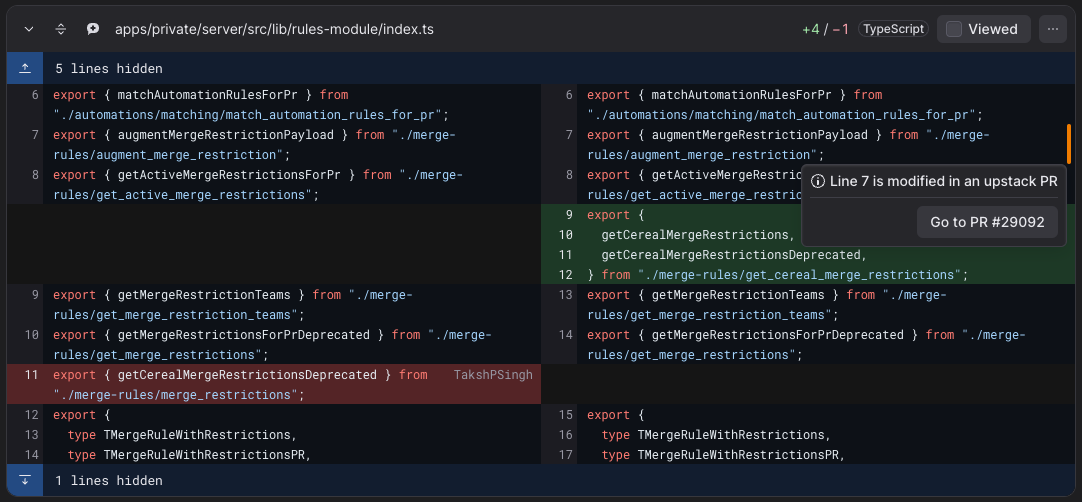The width and height of the screenshot is (1082, 502).
Task: Click the TypeScript language badge
Action: click(x=893, y=29)
